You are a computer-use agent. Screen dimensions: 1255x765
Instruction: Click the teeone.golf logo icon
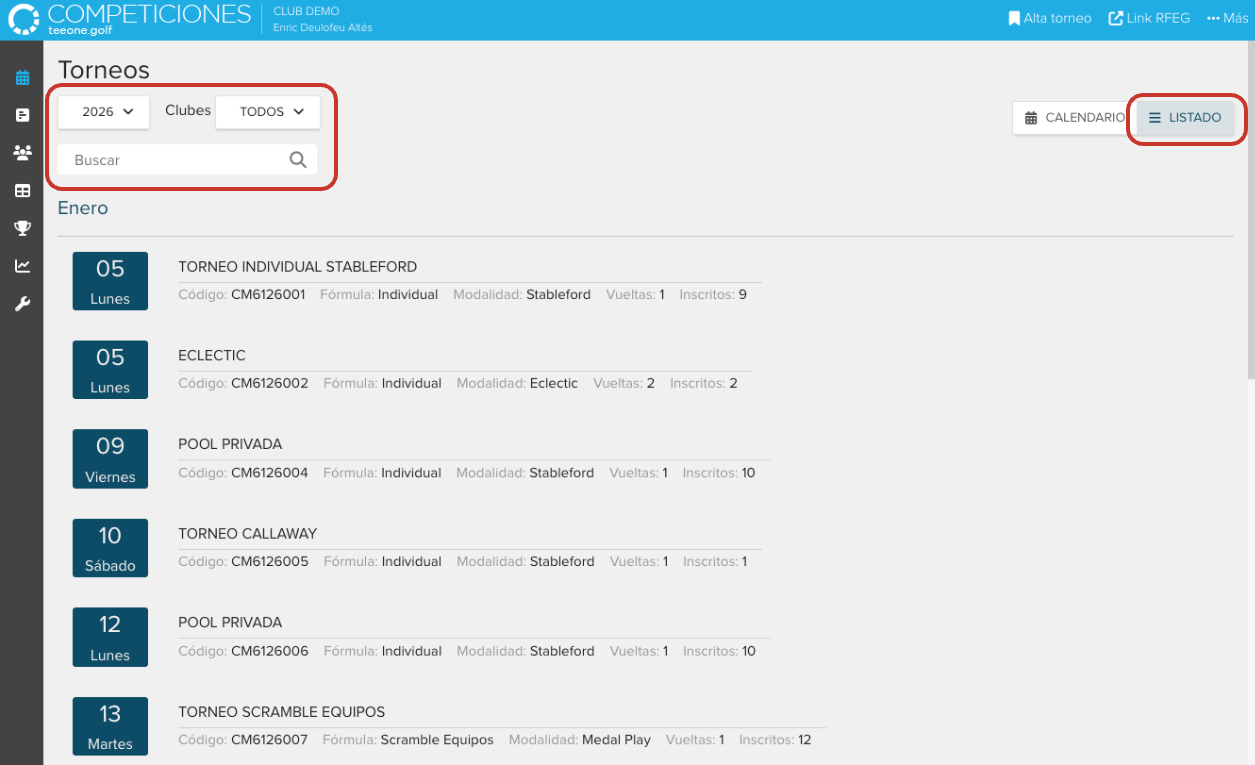[24, 20]
